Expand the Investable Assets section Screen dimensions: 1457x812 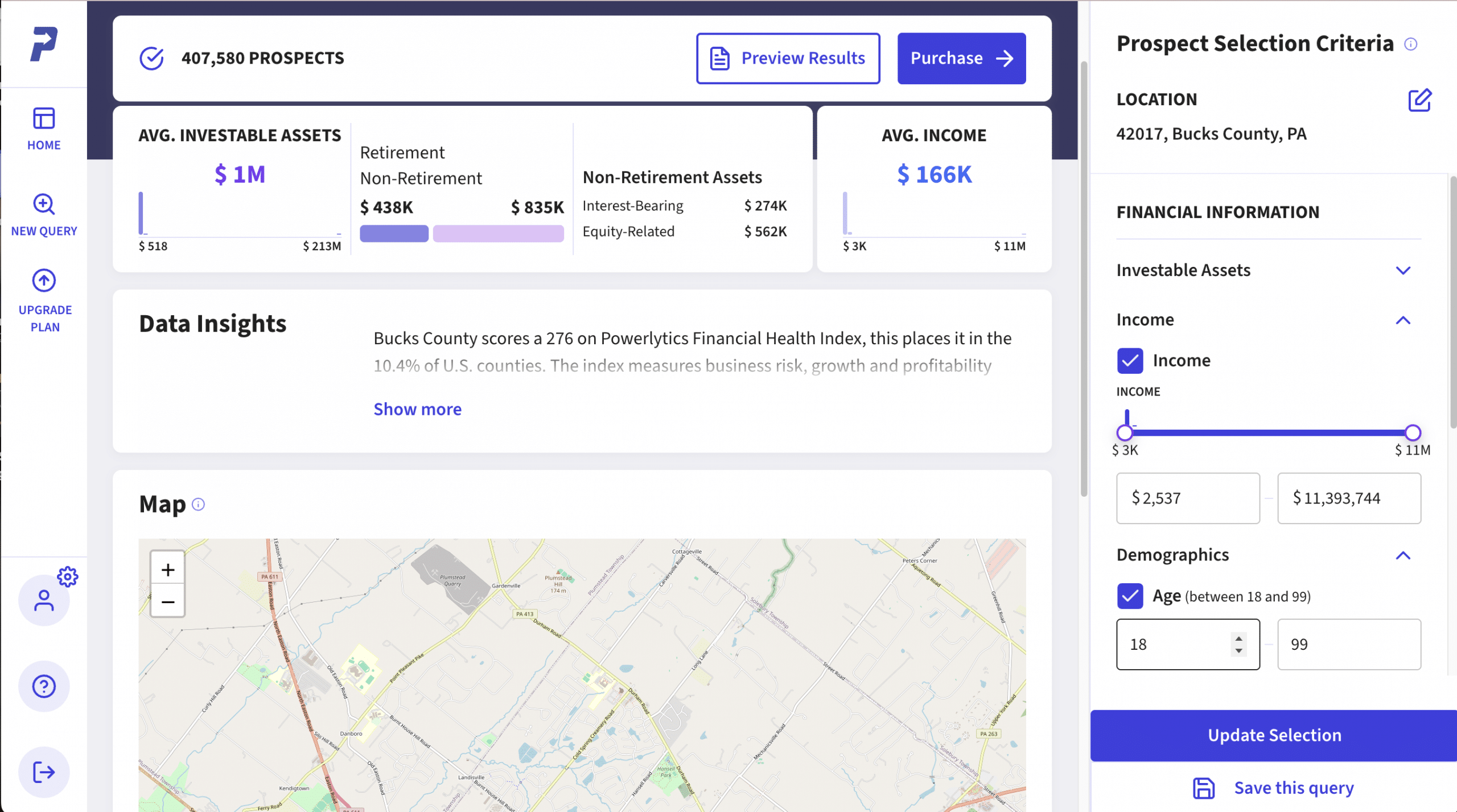point(1403,270)
